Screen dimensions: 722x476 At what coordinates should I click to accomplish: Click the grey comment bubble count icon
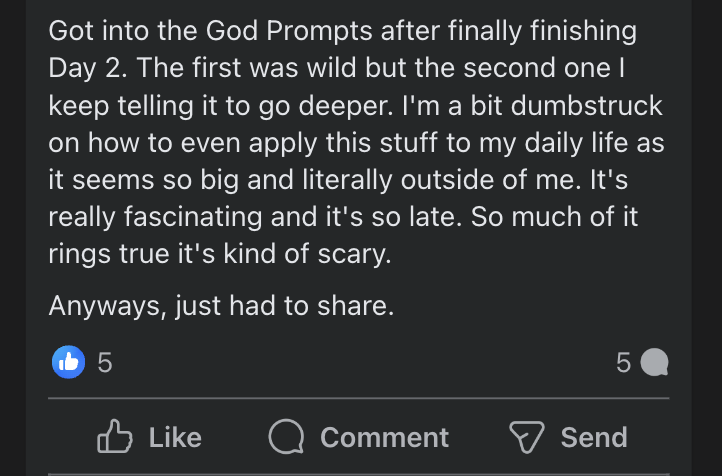point(653,363)
